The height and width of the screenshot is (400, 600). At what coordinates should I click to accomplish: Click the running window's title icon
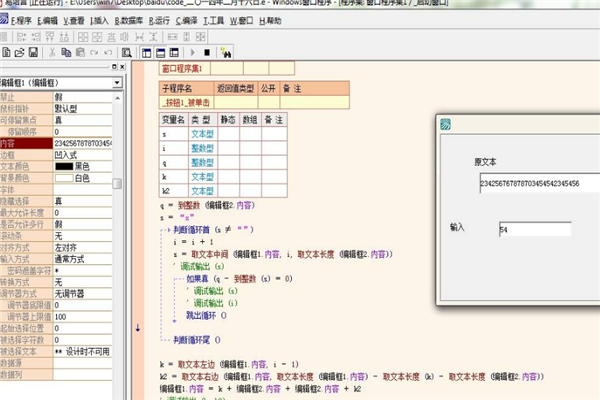[x=445, y=124]
